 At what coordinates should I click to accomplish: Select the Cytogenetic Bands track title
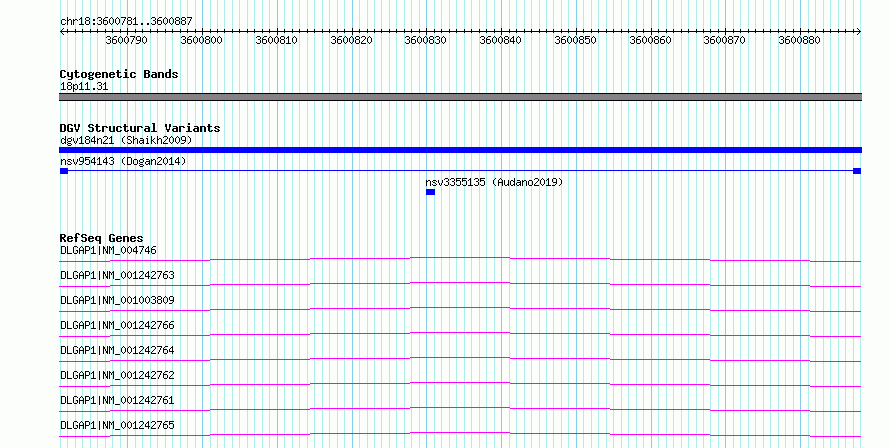click(119, 74)
